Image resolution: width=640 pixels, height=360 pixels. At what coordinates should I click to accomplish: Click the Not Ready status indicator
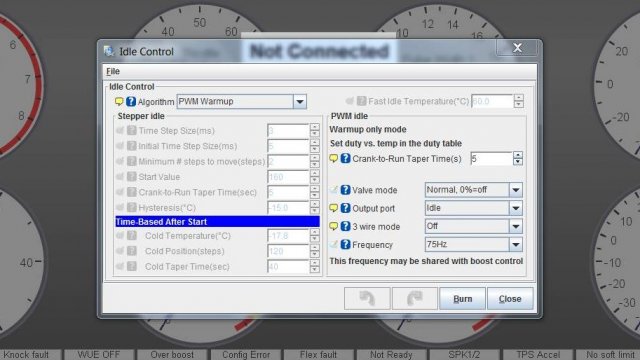pos(391,355)
